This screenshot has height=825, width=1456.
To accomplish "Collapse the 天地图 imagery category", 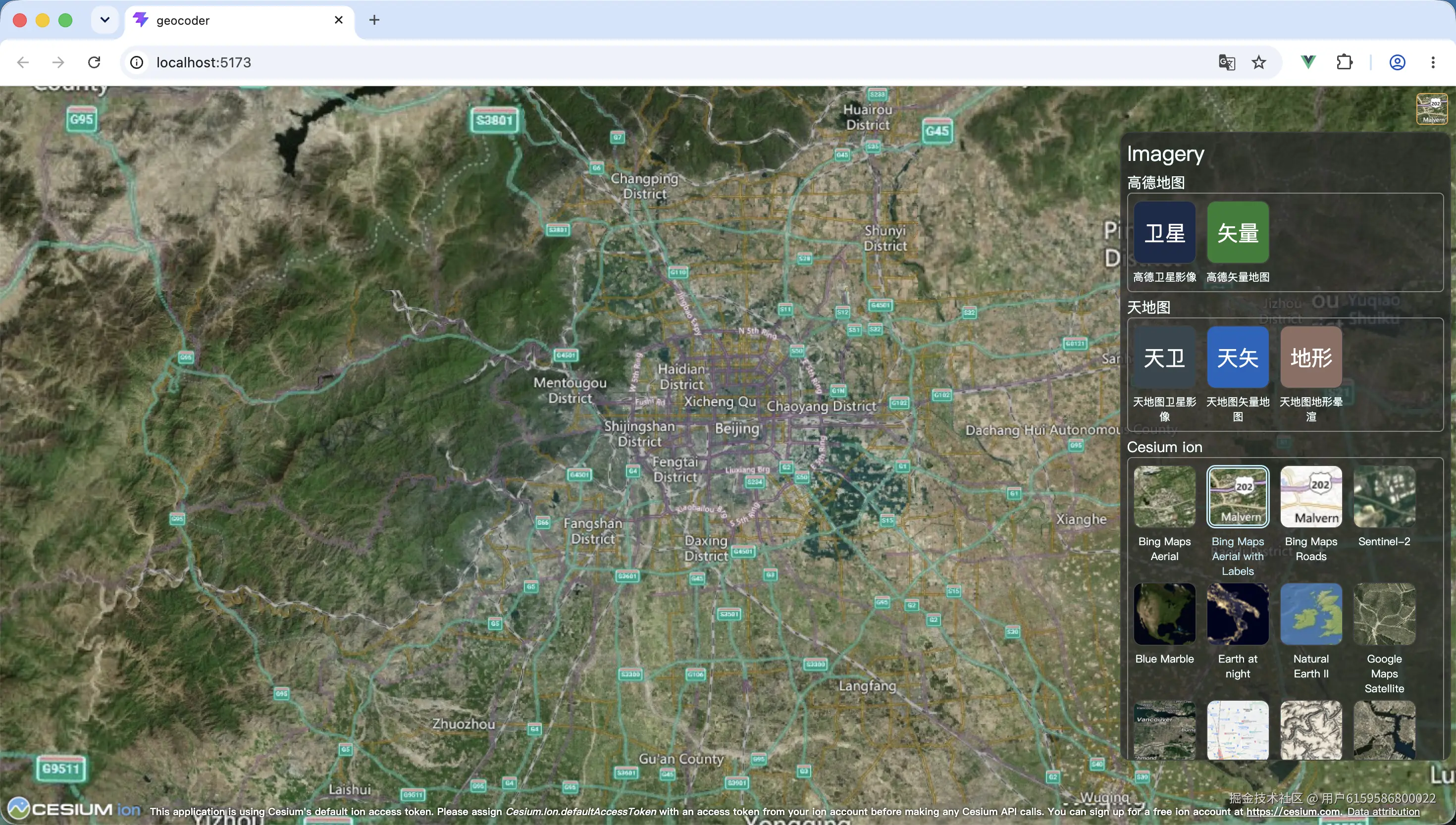I will (x=1148, y=307).
